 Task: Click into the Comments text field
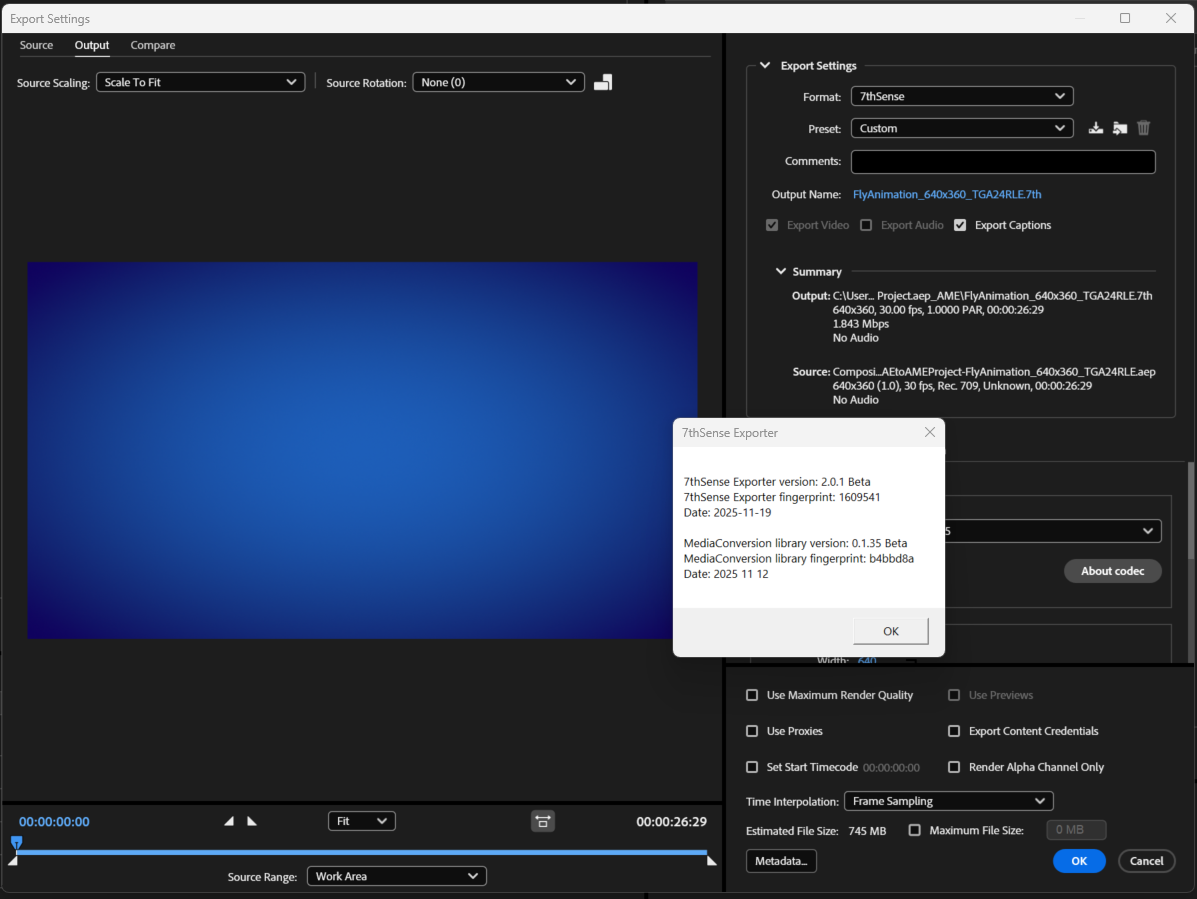click(x=1002, y=162)
